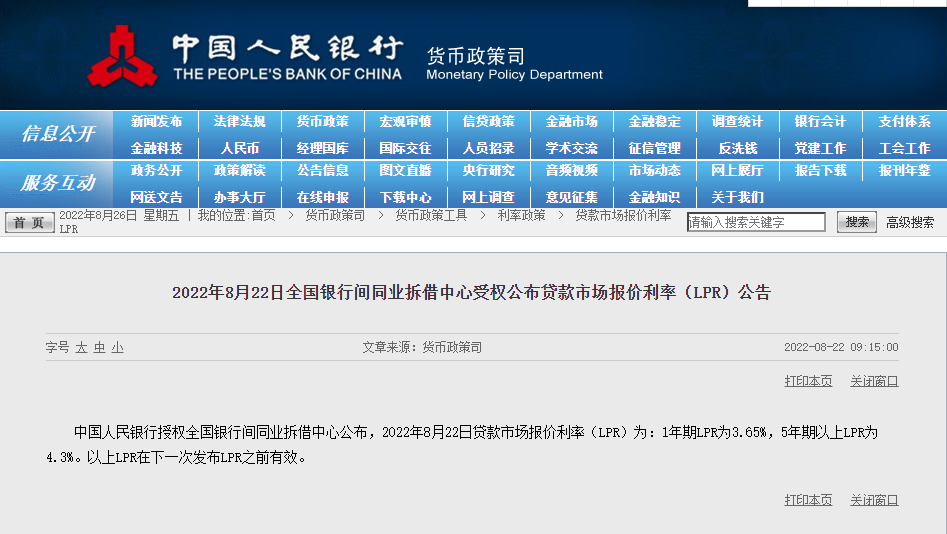Viewport: 947px width, 534px height.
Task: Go to 支付体系 section
Action: tap(904, 121)
